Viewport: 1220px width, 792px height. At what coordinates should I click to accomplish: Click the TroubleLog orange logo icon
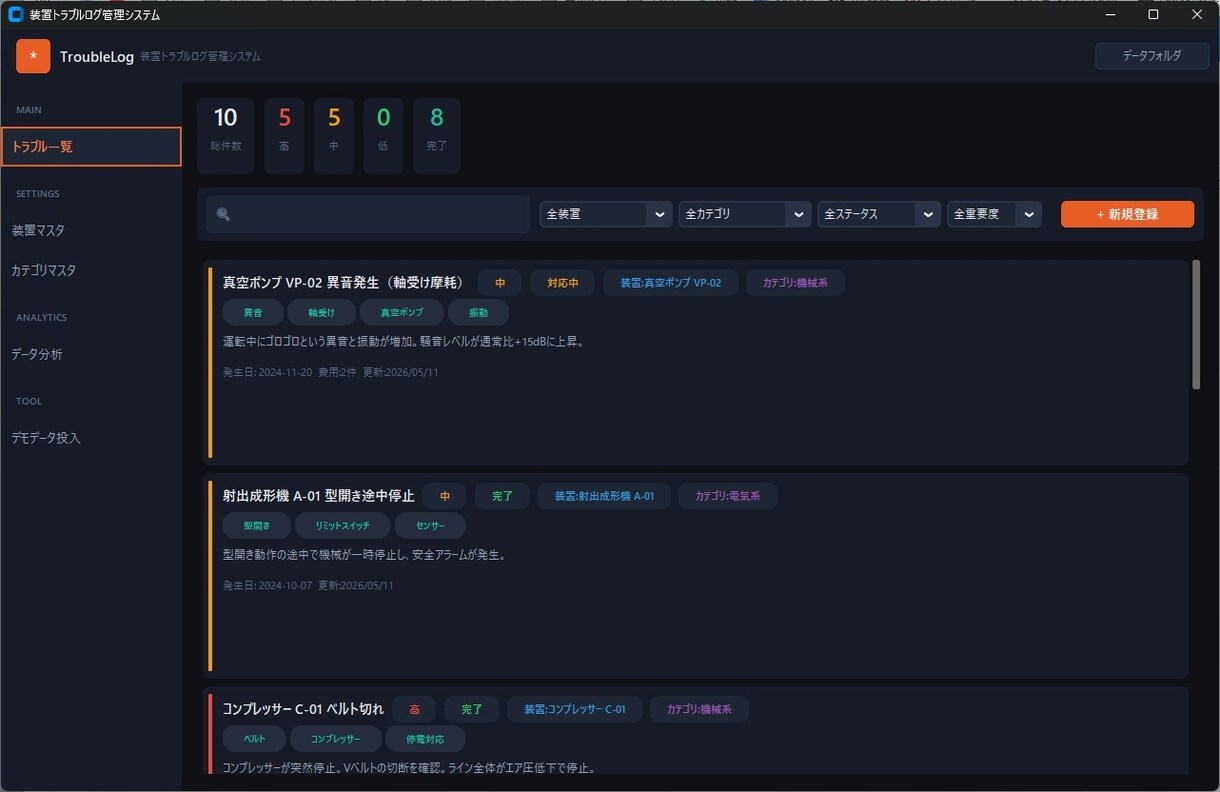pyautogui.click(x=33, y=56)
